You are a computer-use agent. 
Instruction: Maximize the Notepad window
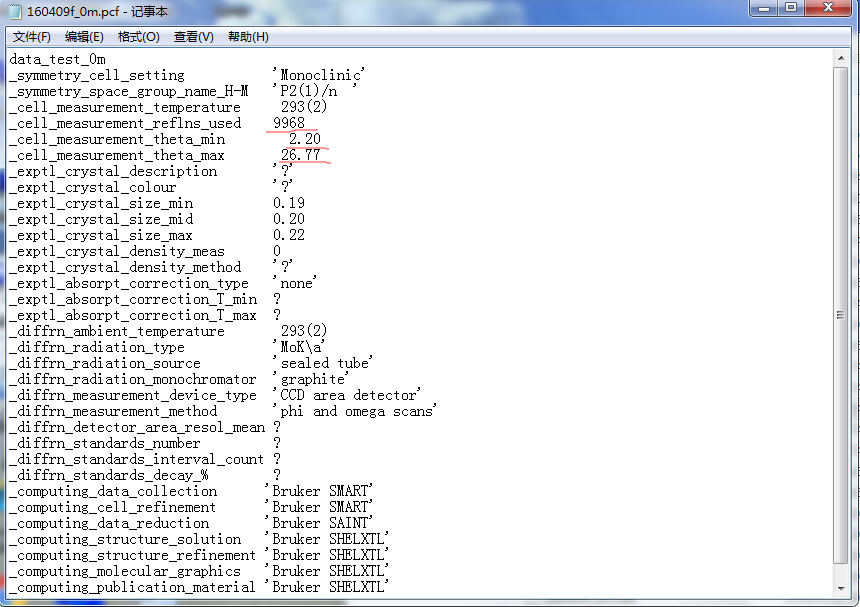(791, 8)
